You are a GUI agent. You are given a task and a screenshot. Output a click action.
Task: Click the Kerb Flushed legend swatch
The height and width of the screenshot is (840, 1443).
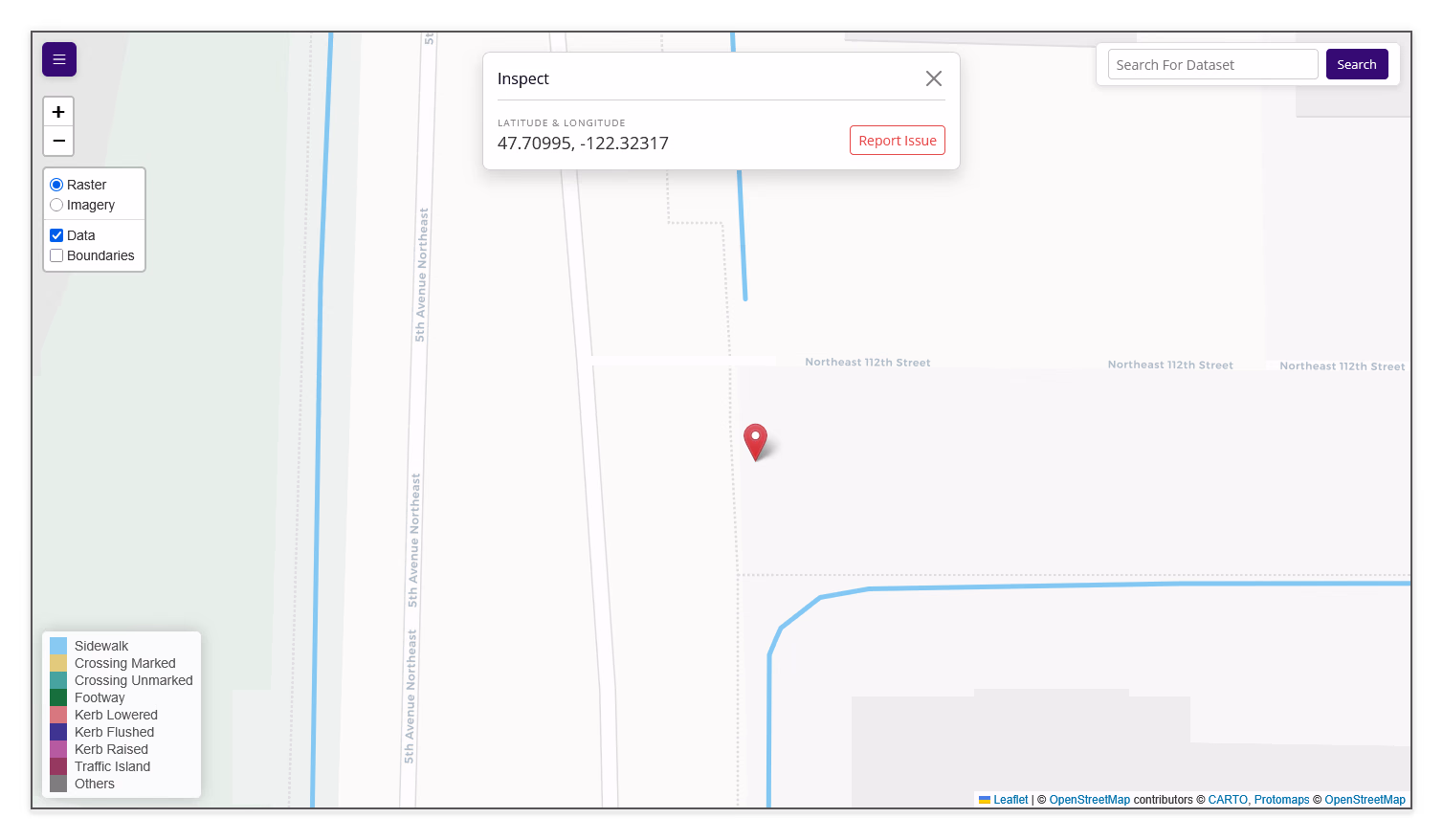click(x=58, y=732)
